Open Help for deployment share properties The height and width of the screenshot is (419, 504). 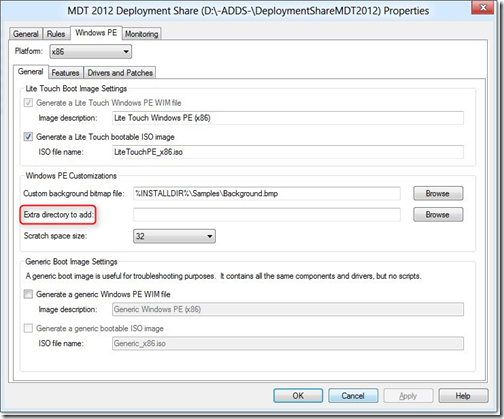[463, 396]
